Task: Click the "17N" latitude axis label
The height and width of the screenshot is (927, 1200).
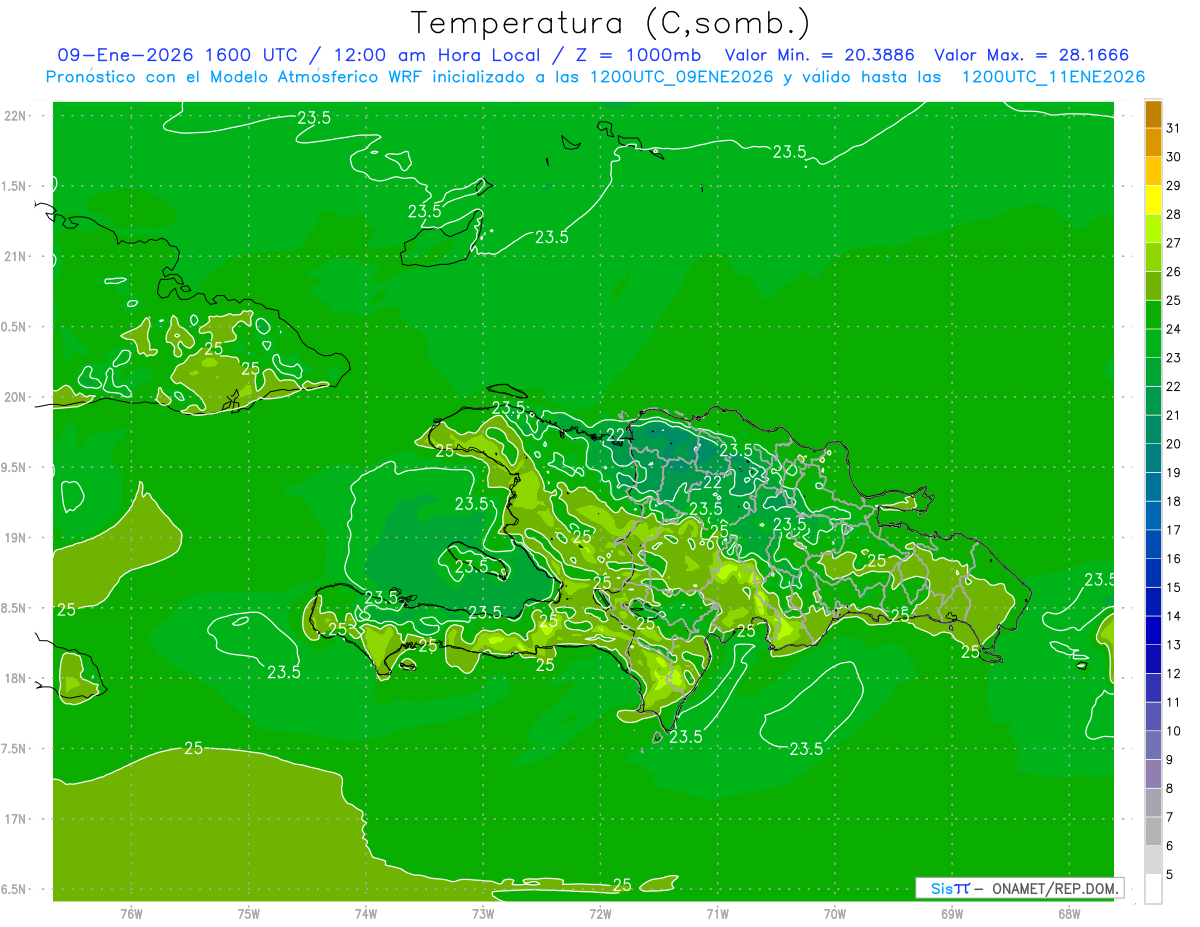Action: (17, 819)
